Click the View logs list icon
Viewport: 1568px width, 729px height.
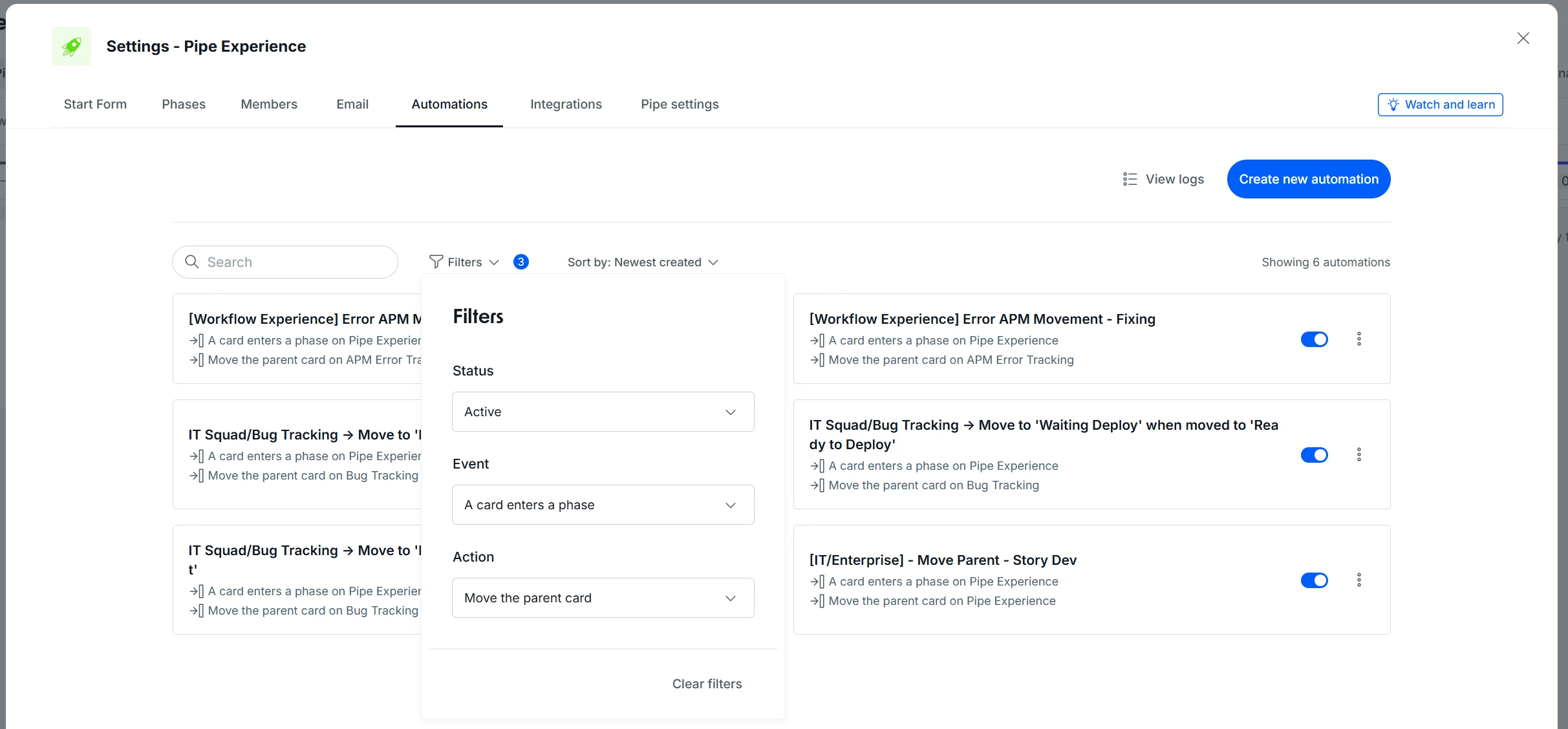coord(1130,179)
